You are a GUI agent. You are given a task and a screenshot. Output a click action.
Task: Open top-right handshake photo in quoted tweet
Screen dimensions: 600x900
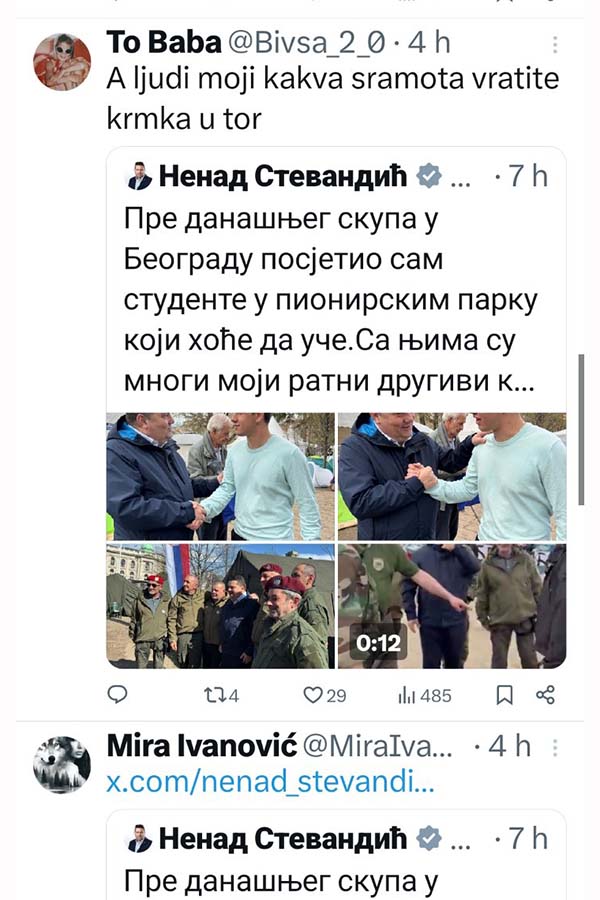(452, 476)
